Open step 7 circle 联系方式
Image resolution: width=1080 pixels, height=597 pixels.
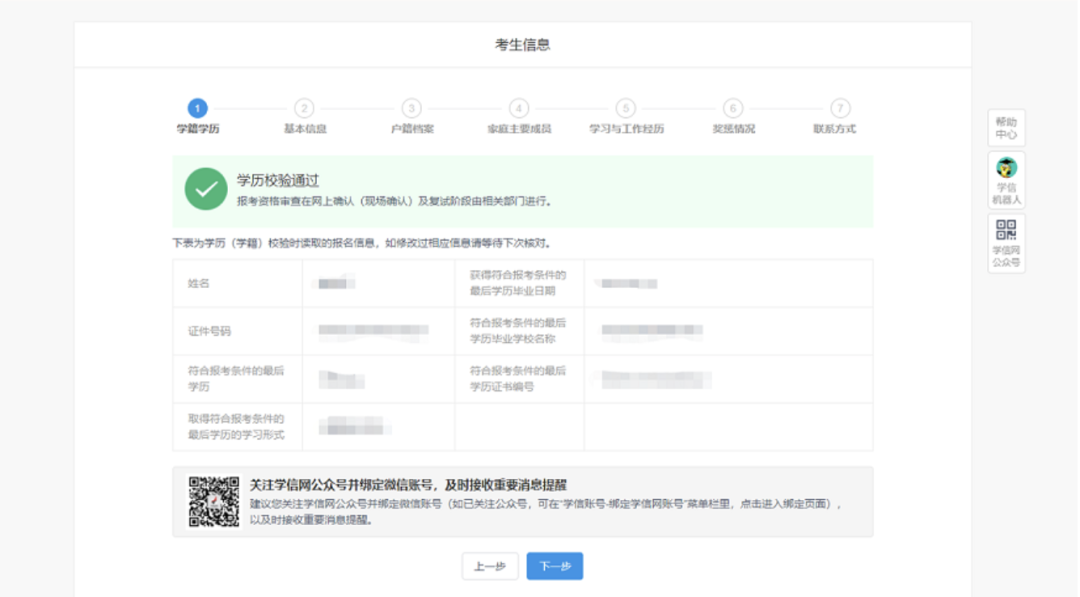840,108
